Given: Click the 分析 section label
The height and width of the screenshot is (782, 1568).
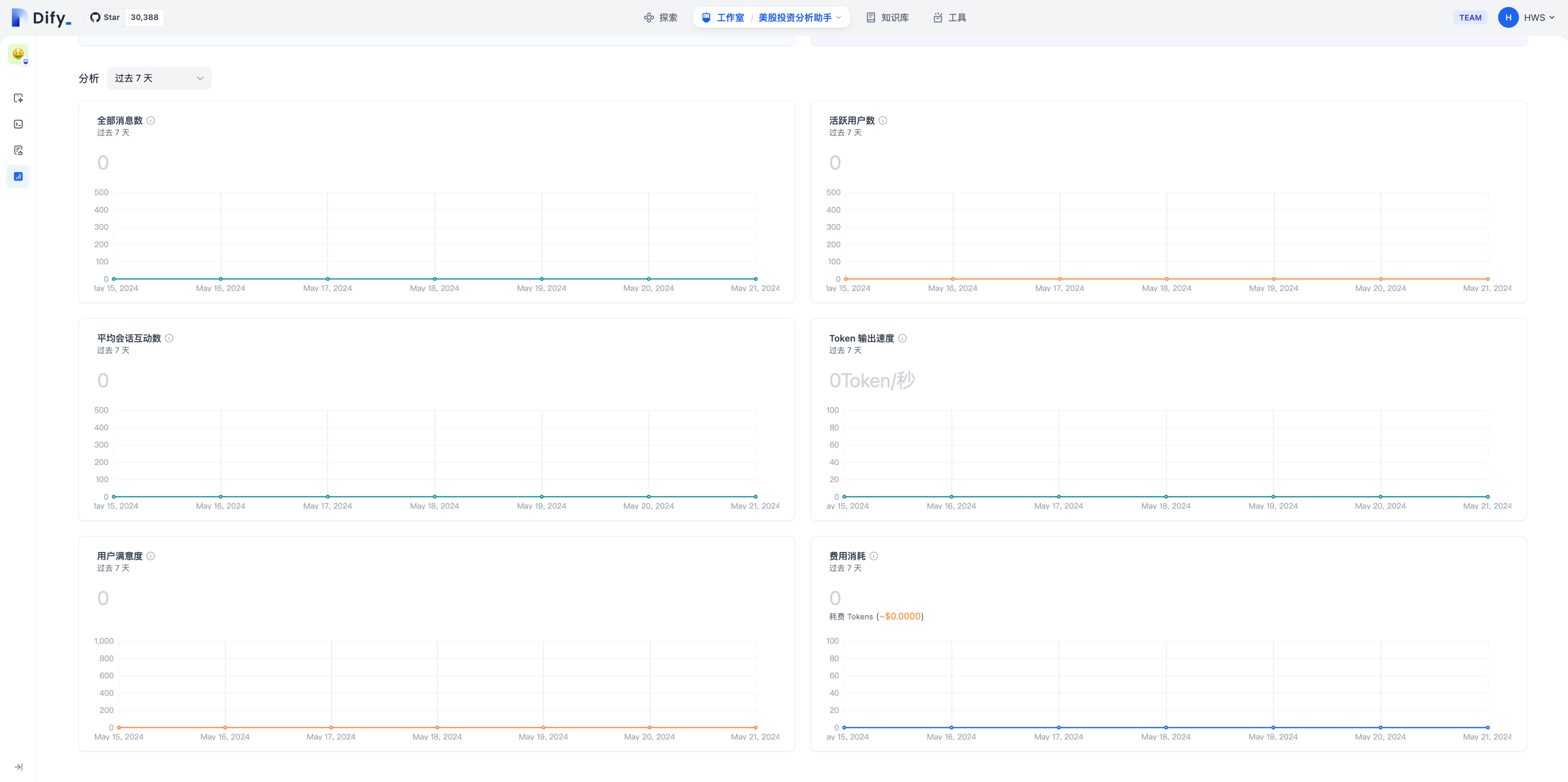Looking at the screenshot, I should click(x=89, y=78).
